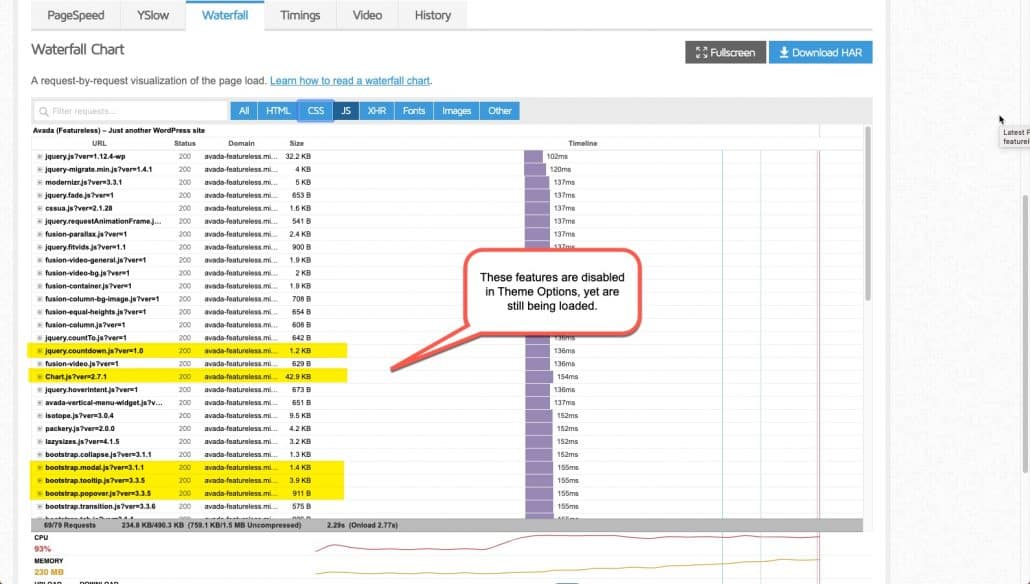This screenshot has height=584, width=1030.
Task: Click the download arrow icon on Download HAR
Action: click(786, 52)
